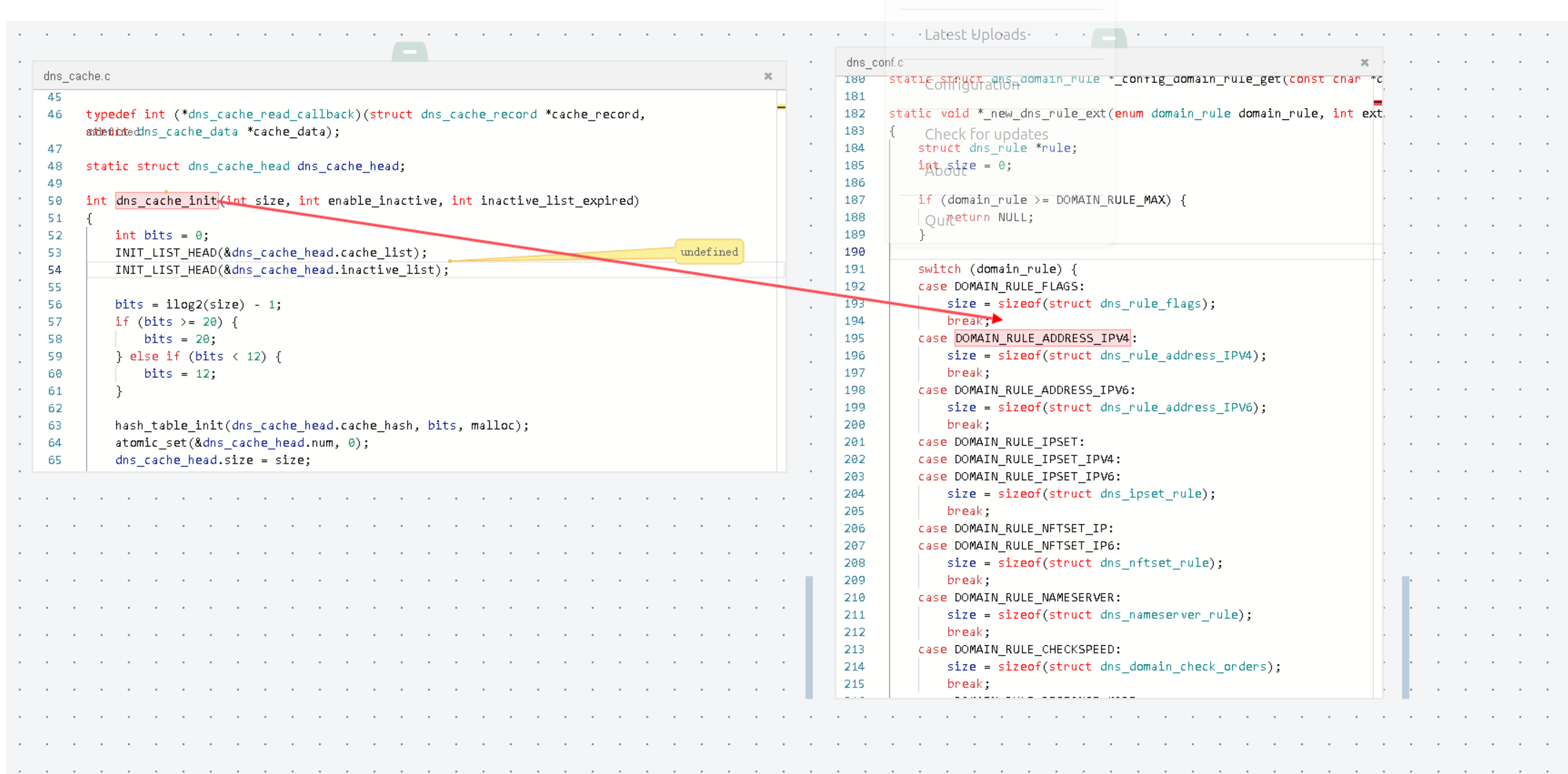
Task: Close the dns_cache.c code panel
Action: tap(767, 76)
